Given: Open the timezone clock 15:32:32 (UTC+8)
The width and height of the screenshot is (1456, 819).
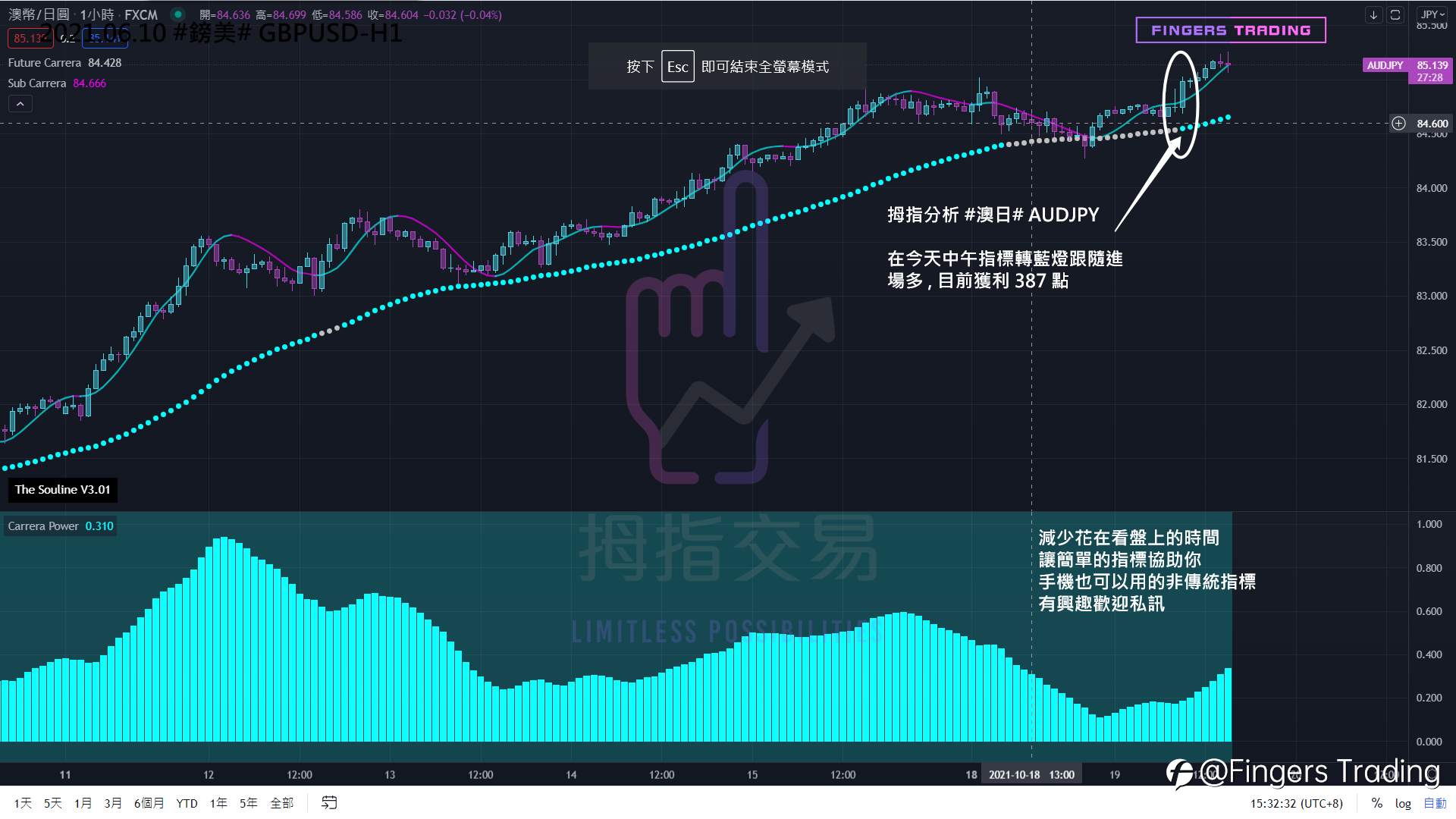Looking at the screenshot, I should [x=1296, y=803].
